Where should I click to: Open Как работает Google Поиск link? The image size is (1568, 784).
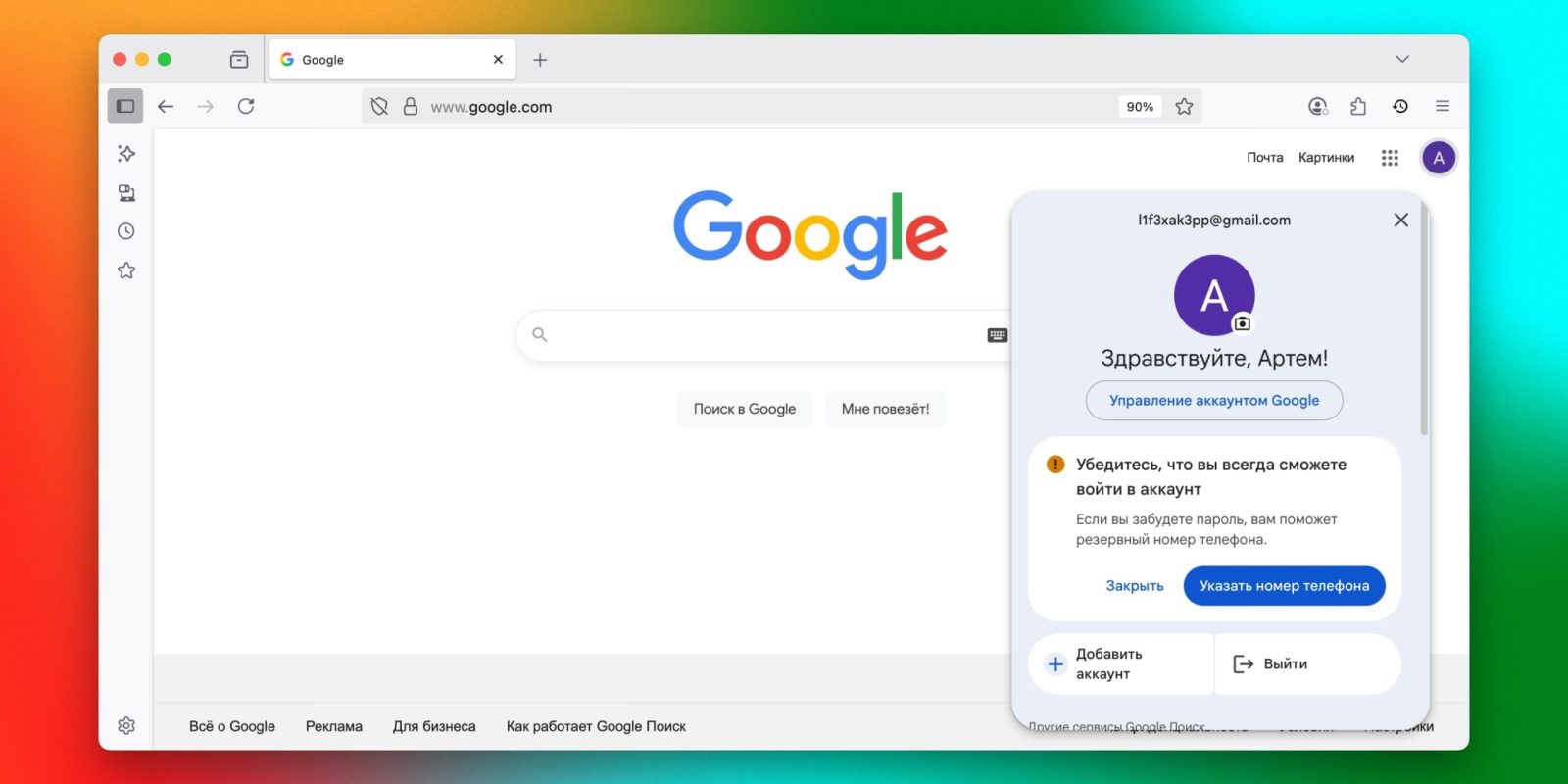coord(596,726)
